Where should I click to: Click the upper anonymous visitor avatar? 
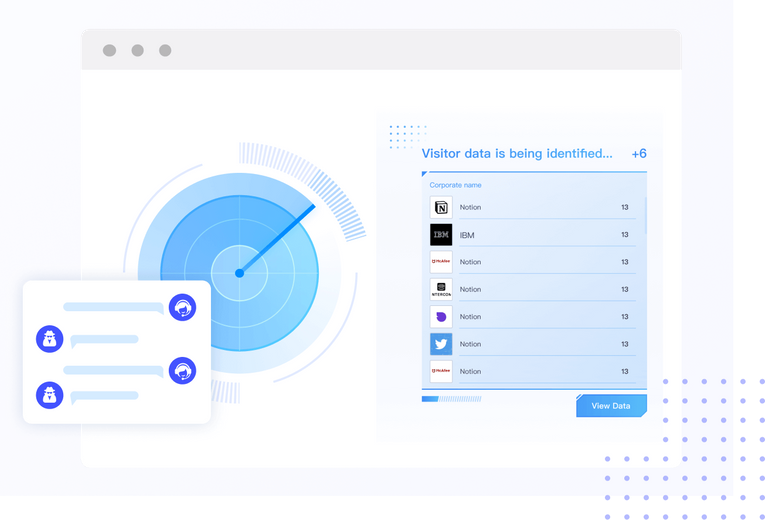pos(50,339)
